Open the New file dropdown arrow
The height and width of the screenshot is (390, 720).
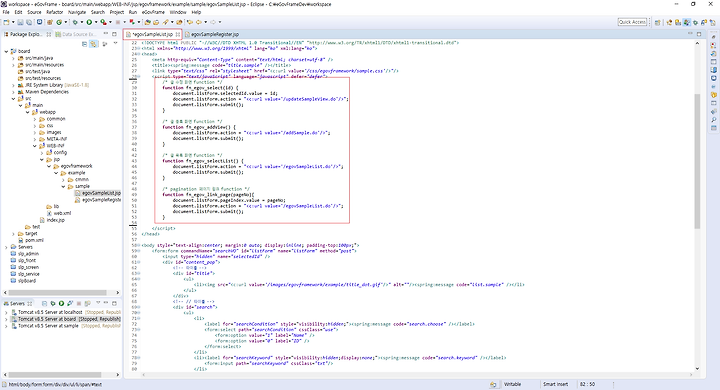13,22
